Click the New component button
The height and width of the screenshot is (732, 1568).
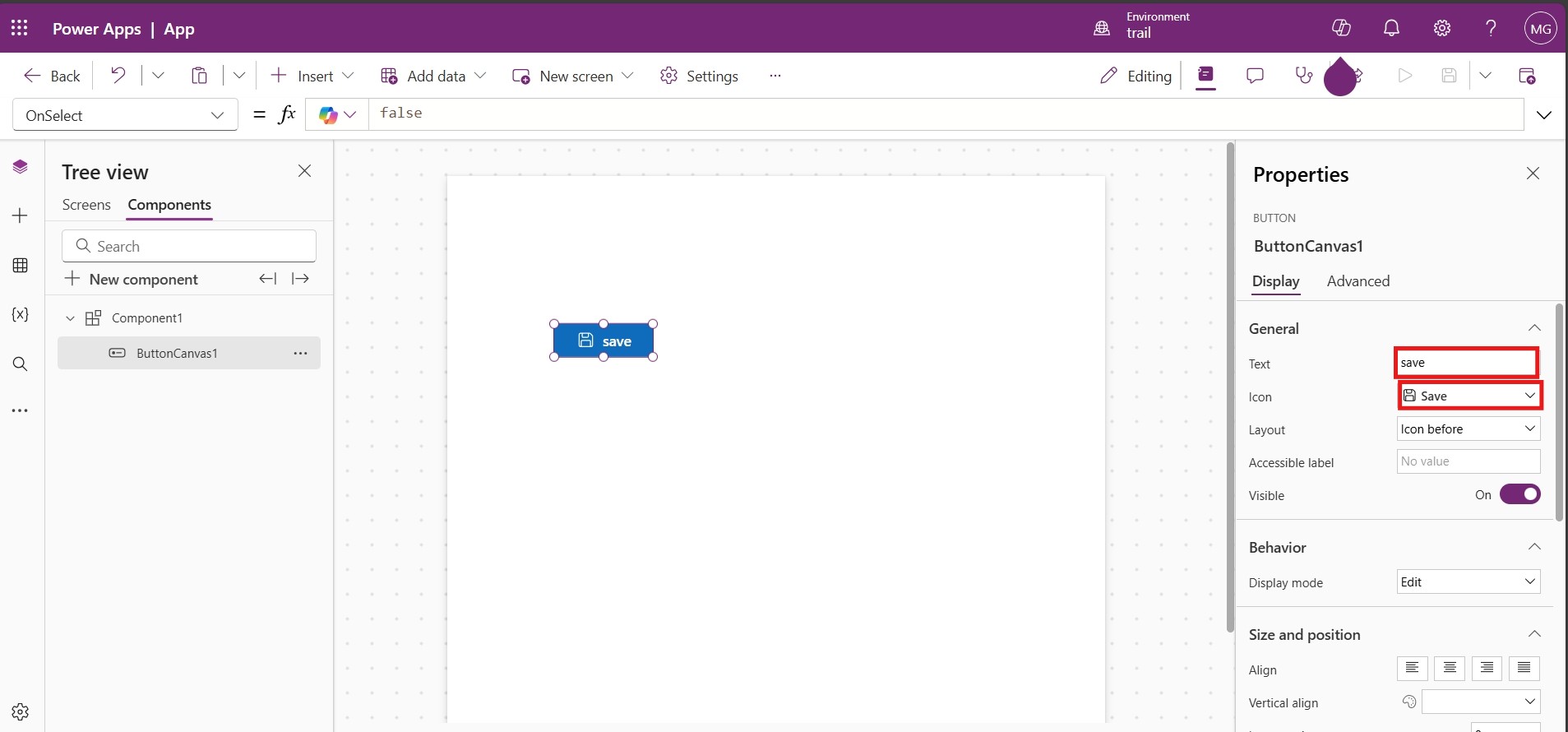pos(132,280)
